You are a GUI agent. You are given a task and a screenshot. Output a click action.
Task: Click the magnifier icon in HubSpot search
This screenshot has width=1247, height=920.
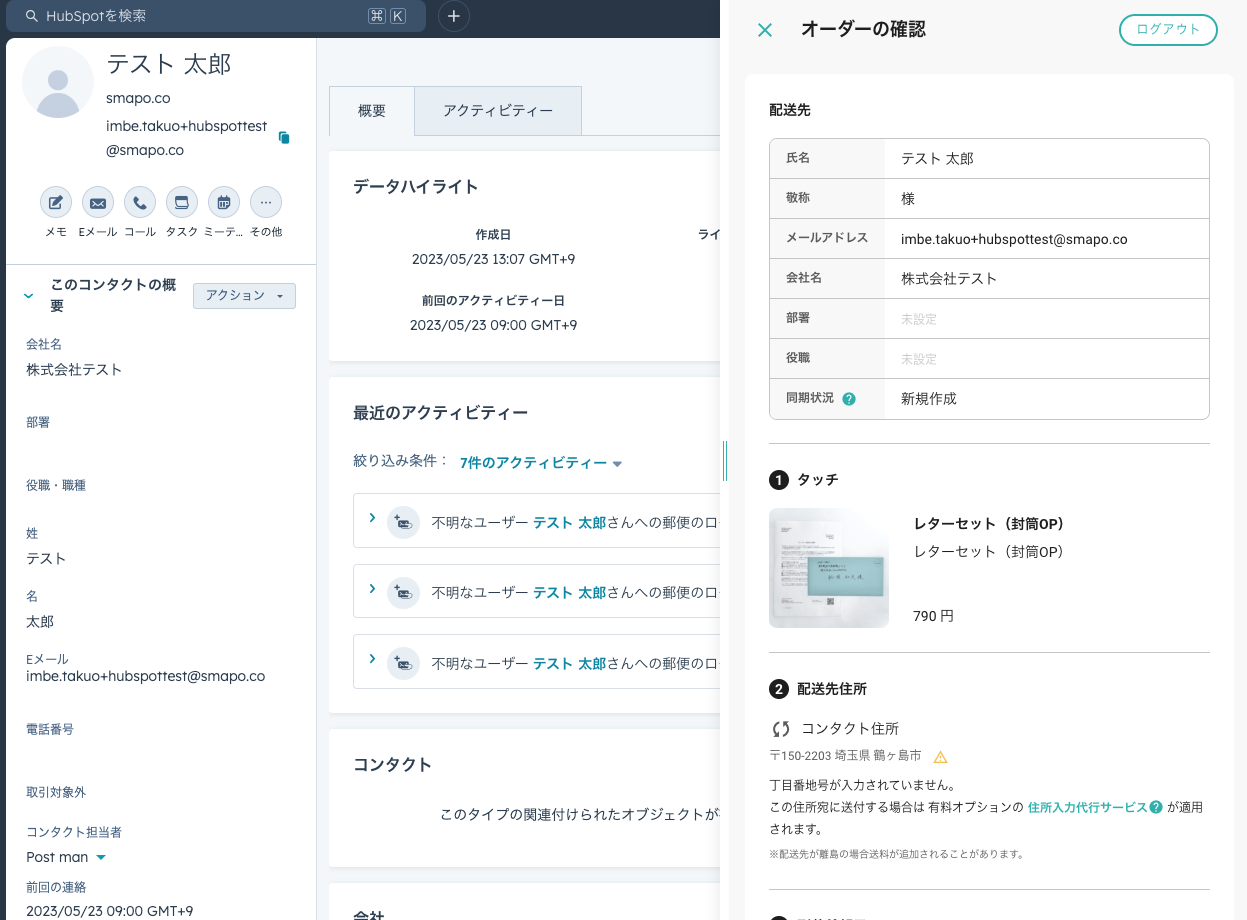(x=31, y=16)
